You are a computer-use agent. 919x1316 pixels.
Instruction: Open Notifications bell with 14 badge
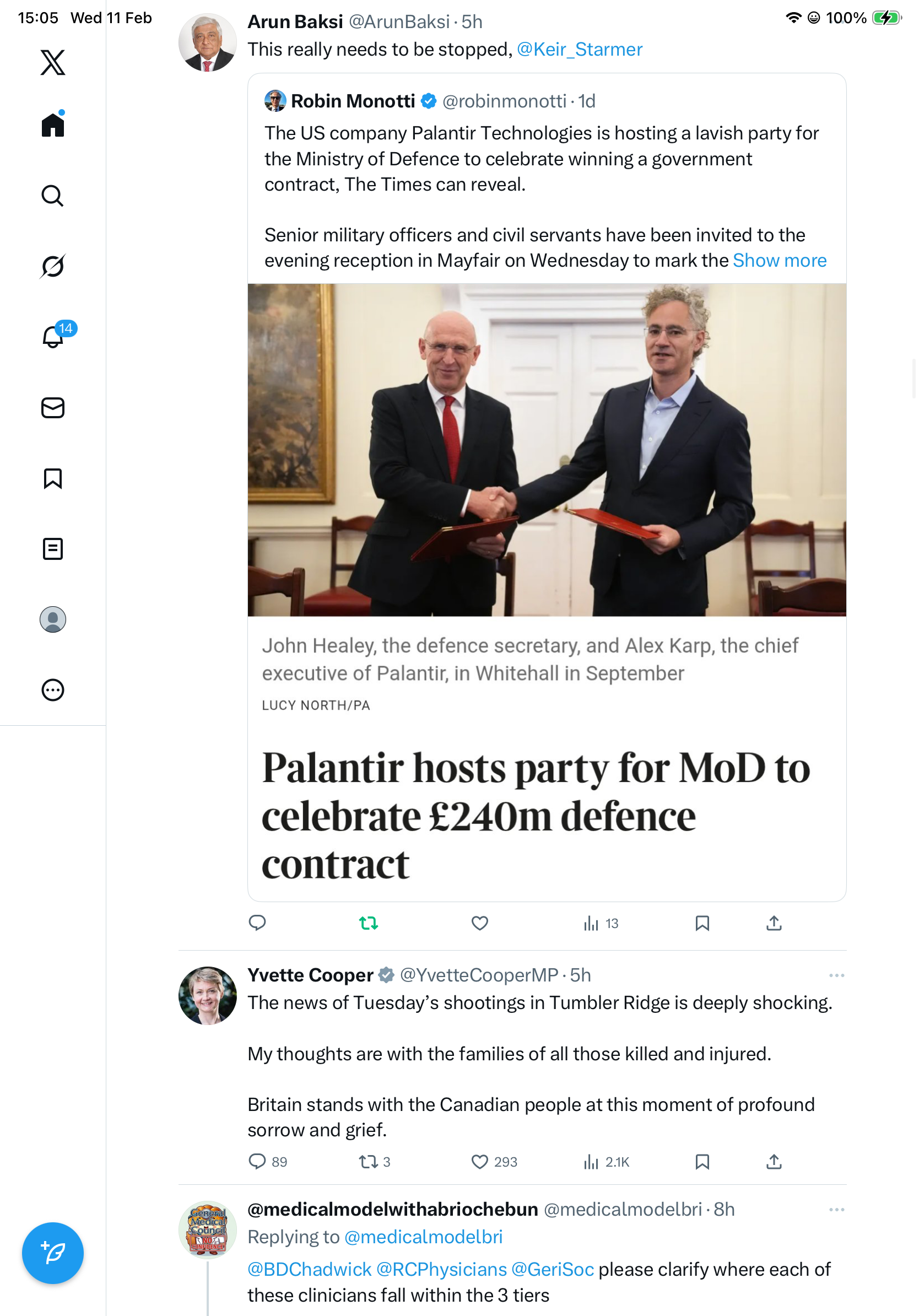[53, 337]
